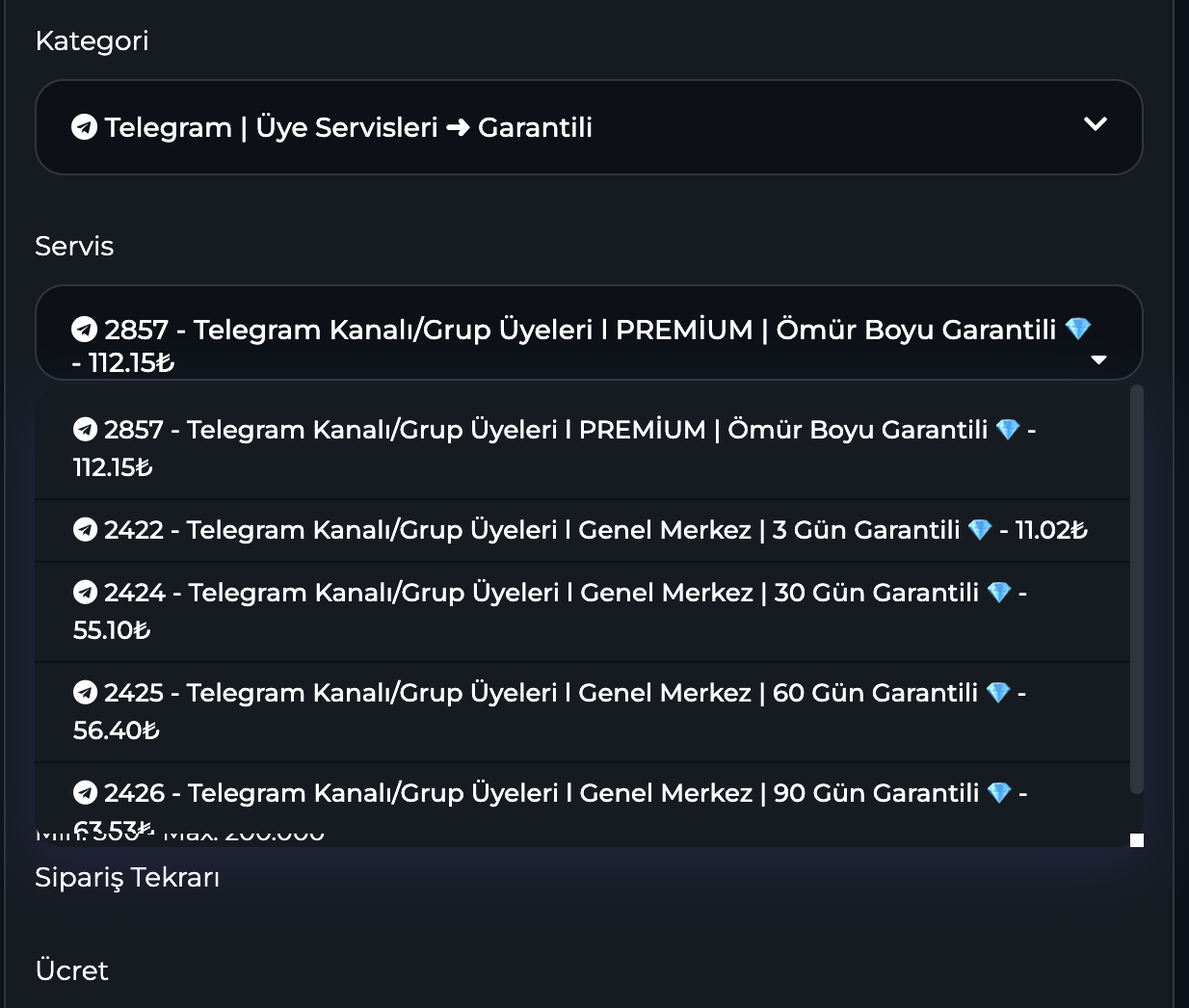Click Telegram icon beside service 2424

pyautogui.click(x=86, y=593)
